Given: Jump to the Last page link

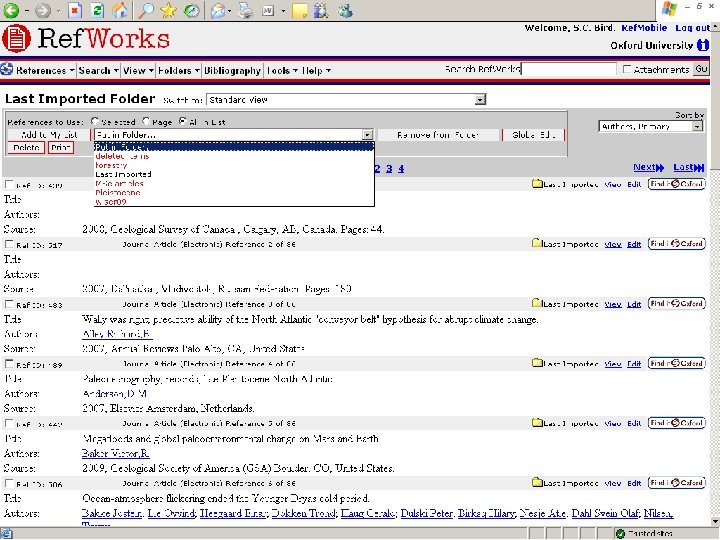Looking at the screenshot, I should [689, 168].
